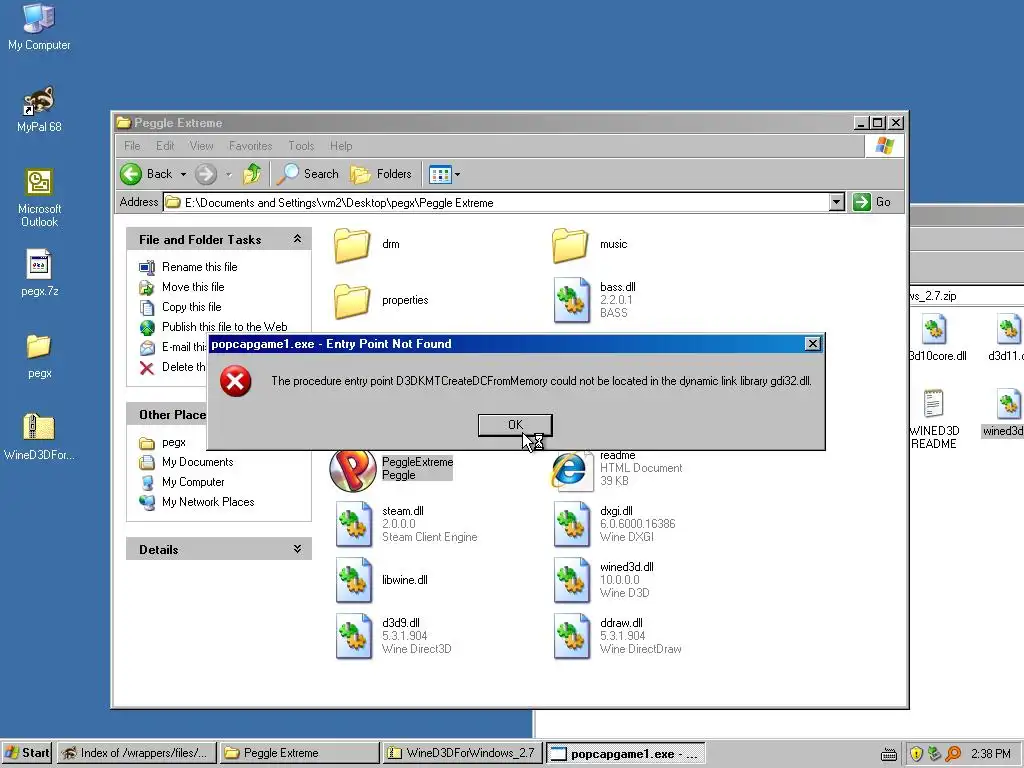The height and width of the screenshot is (768, 1024).
Task: Open My Documents under Other Places
Action: click(x=197, y=462)
